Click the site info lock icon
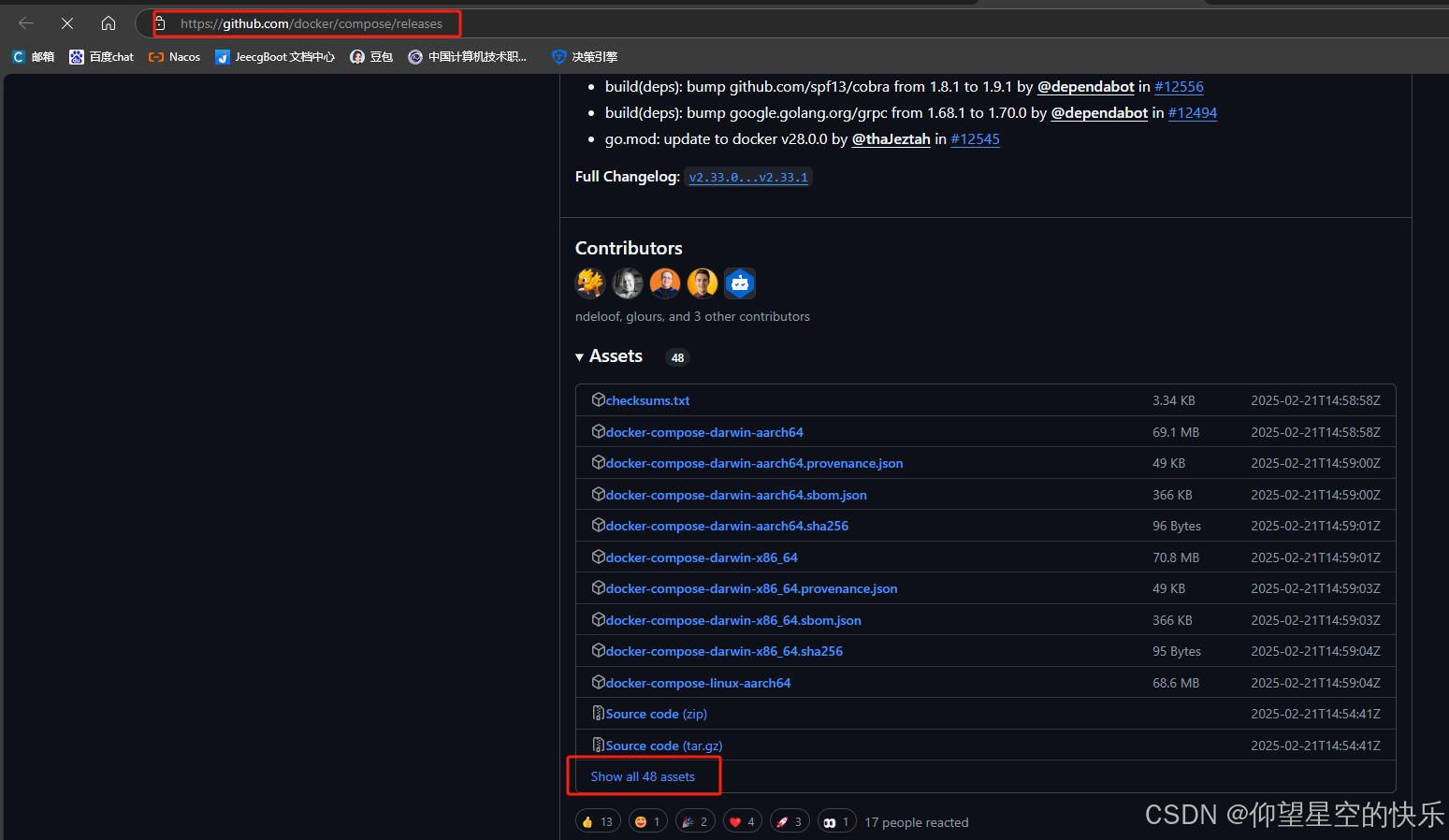Screen dimensions: 1449x840 [160, 23]
